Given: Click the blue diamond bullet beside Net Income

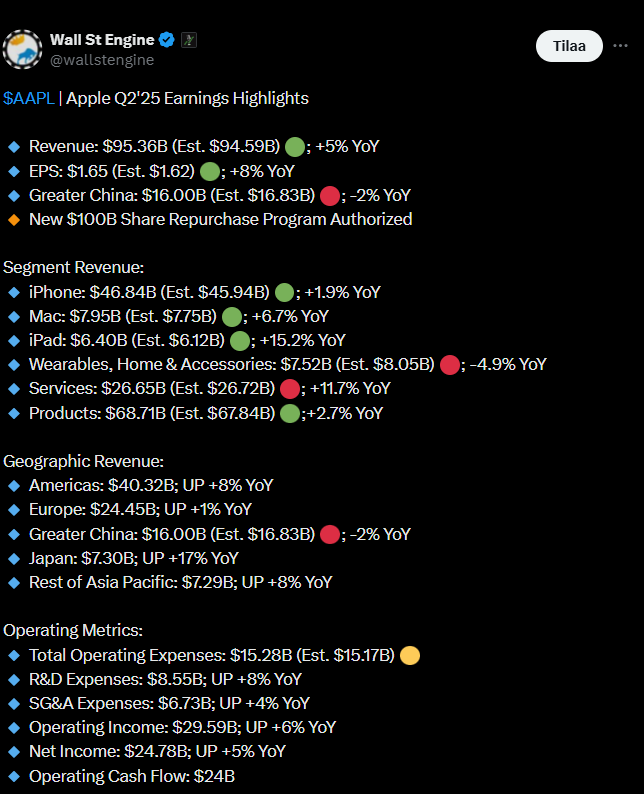Looking at the screenshot, I should coord(13,752).
